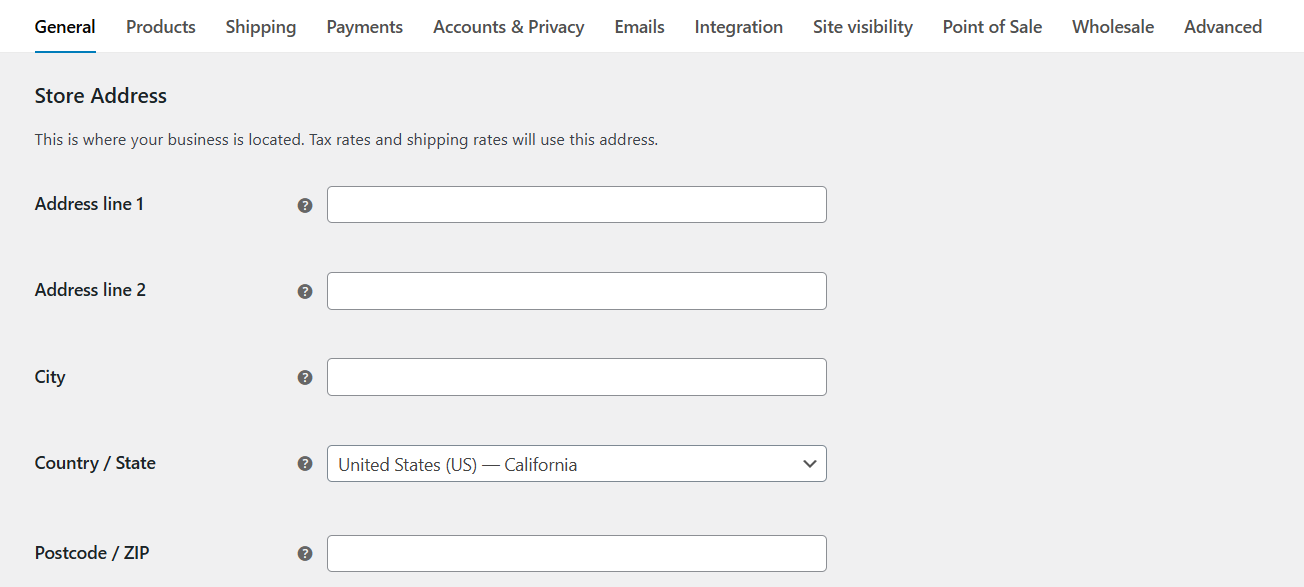Open the Advanced settings tab
1304x587 pixels.
click(1222, 27)
